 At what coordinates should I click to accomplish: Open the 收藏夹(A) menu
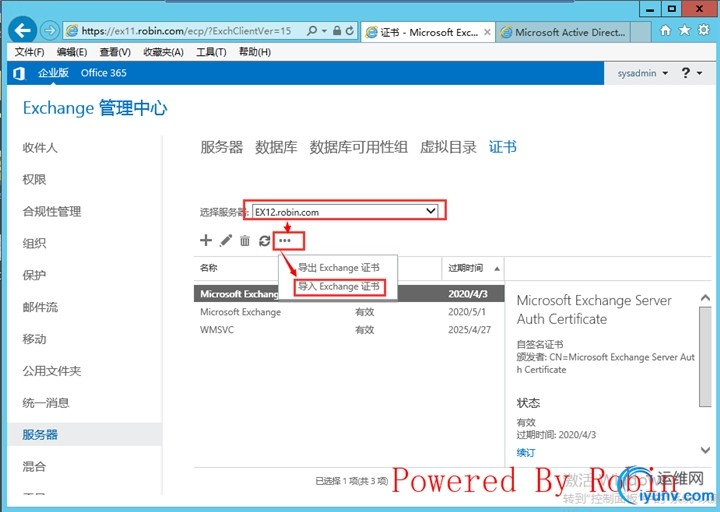coord(163,52)
